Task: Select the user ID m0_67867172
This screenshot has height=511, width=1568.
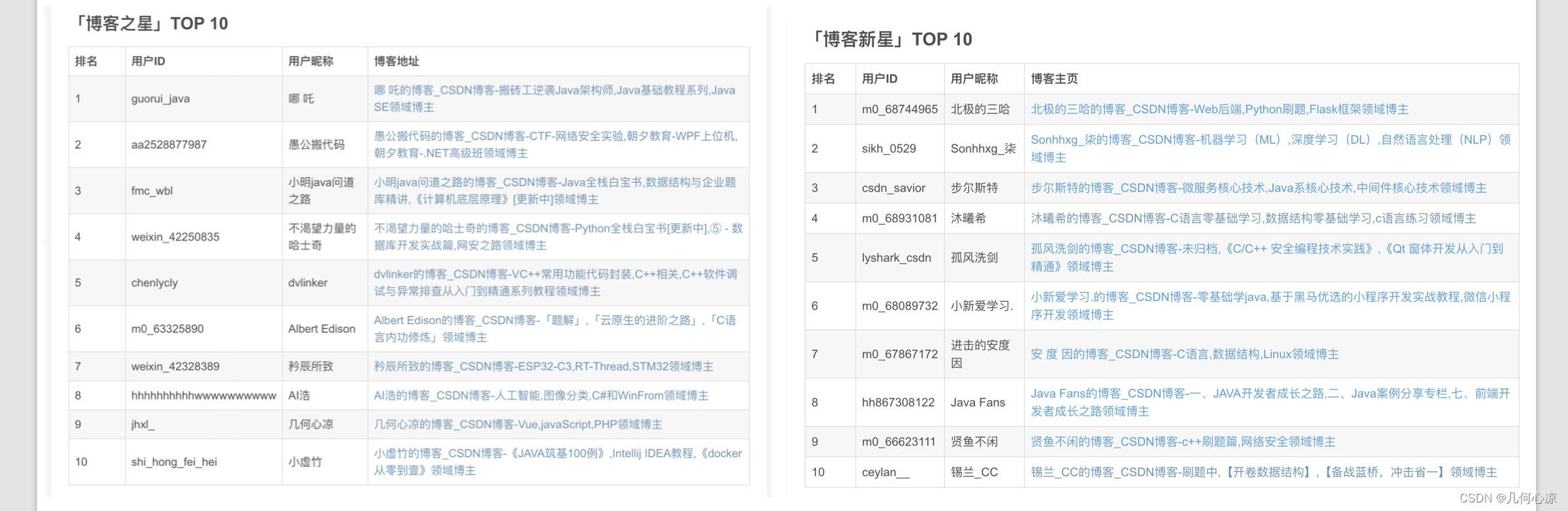Action: (x=899, y=354)
